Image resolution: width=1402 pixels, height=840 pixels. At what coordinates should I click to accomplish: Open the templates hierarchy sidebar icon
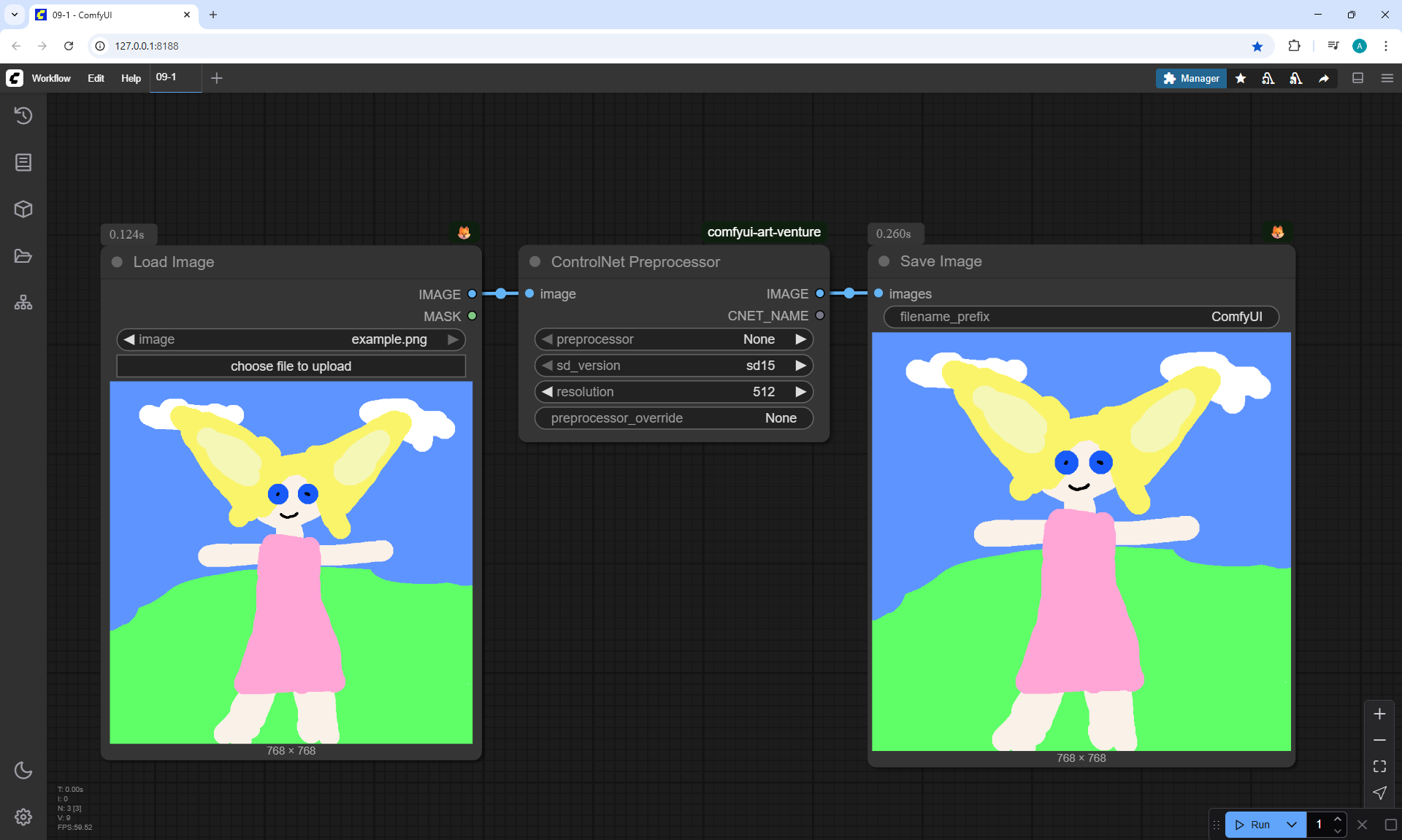[23, 302]
